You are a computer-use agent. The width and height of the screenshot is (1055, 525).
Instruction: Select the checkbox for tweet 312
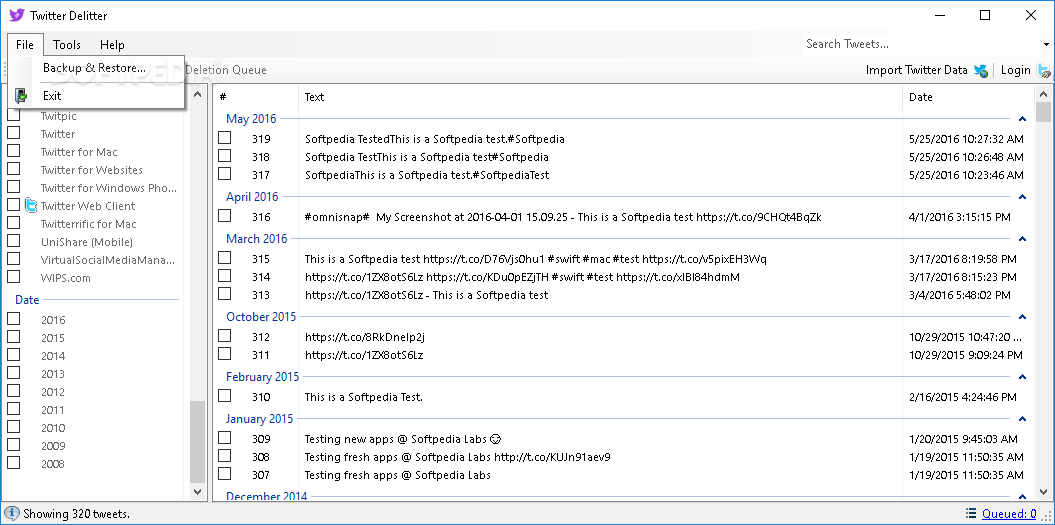tap(225, 336)
